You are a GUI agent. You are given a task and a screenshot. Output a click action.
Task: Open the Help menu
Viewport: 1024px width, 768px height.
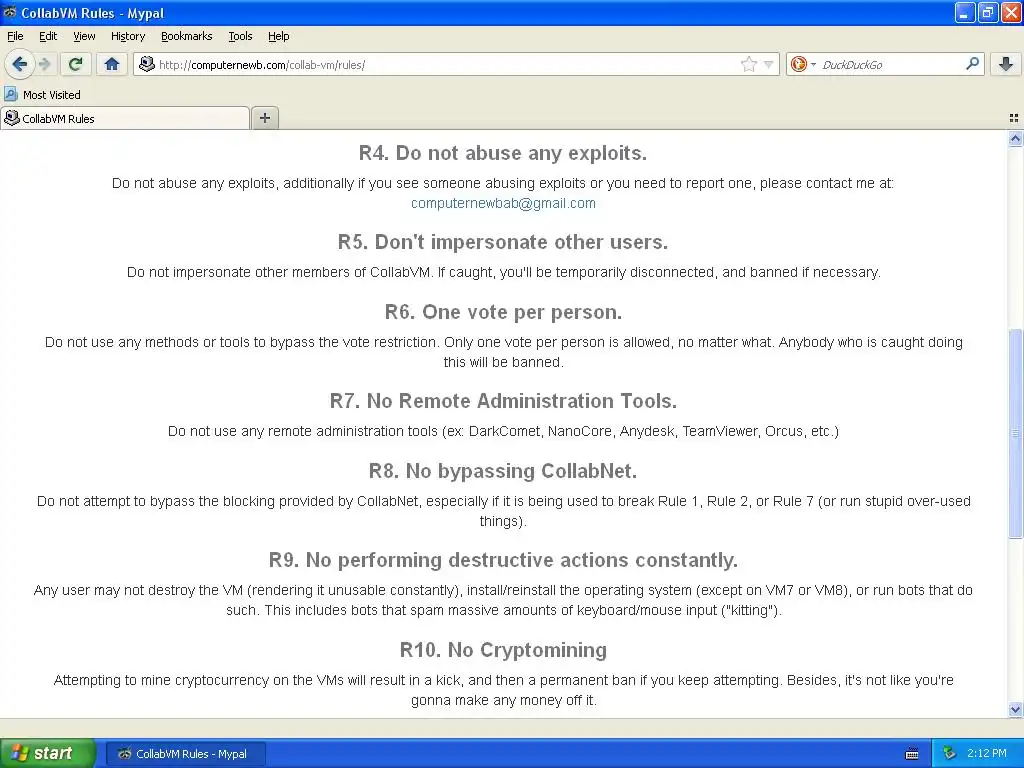(278, 36)
